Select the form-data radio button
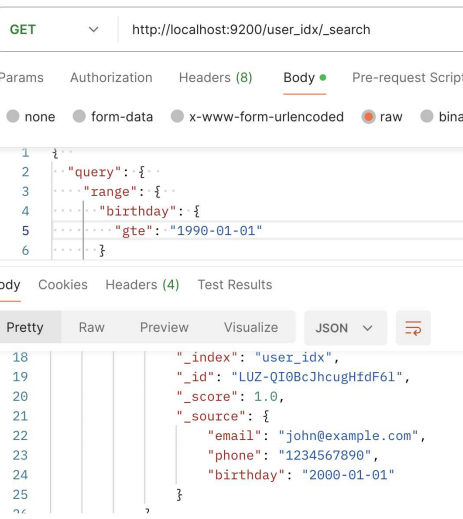Image resolution: width=463 pixels, height=519 pixels. tap(79, 117)
